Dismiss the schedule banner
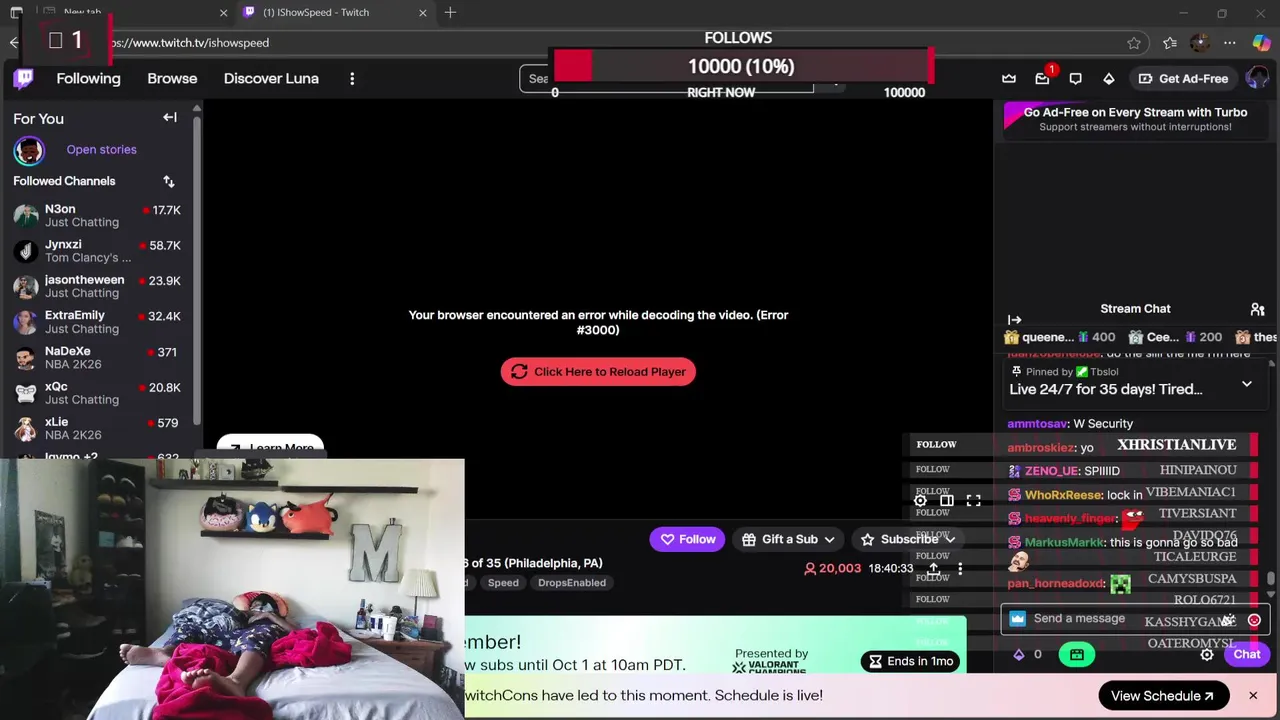Image resolution: width=1280 pixels, height=720 pixels. pos(1252,696)
